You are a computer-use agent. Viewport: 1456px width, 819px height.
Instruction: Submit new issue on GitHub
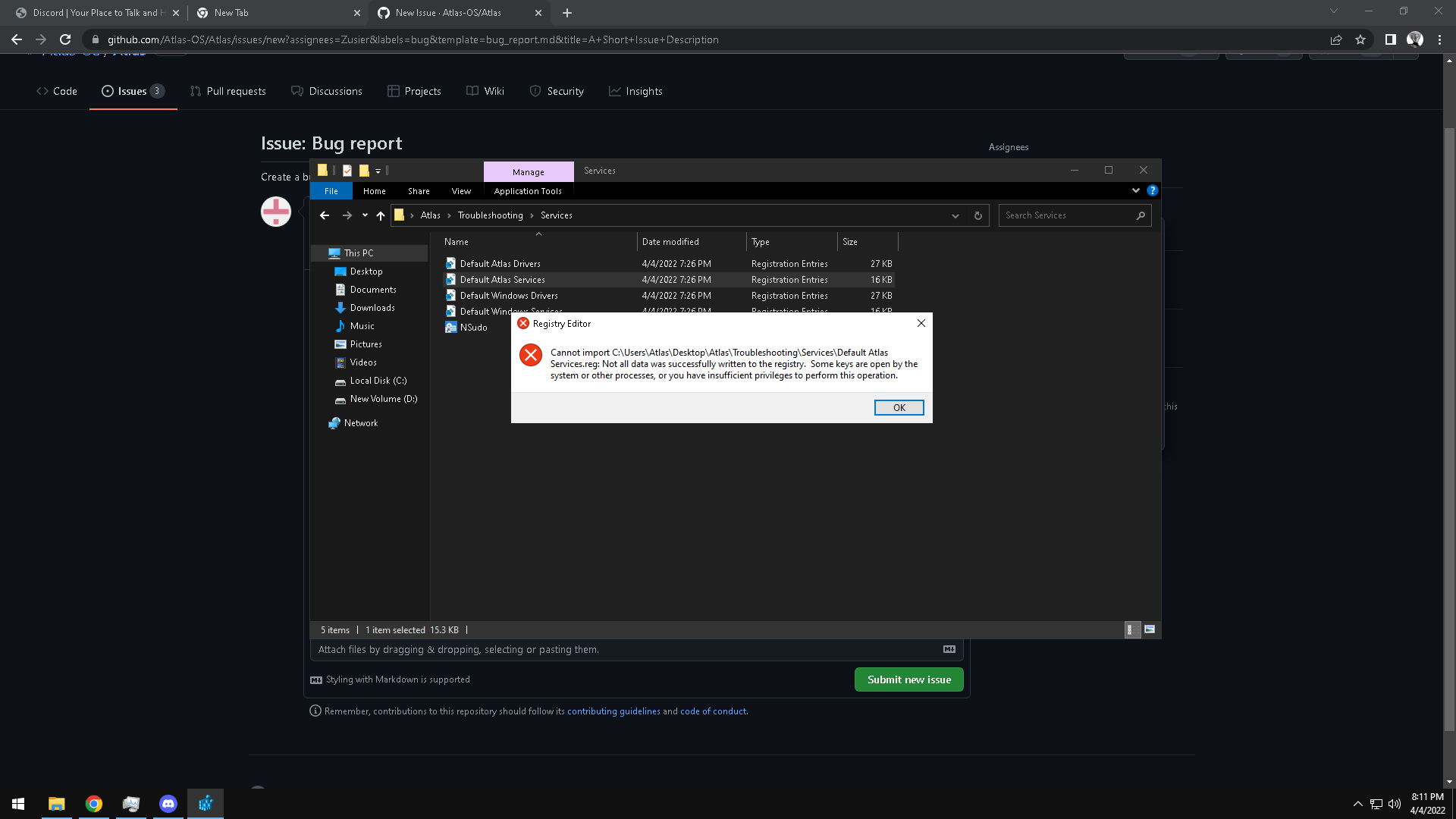point(909,680)
